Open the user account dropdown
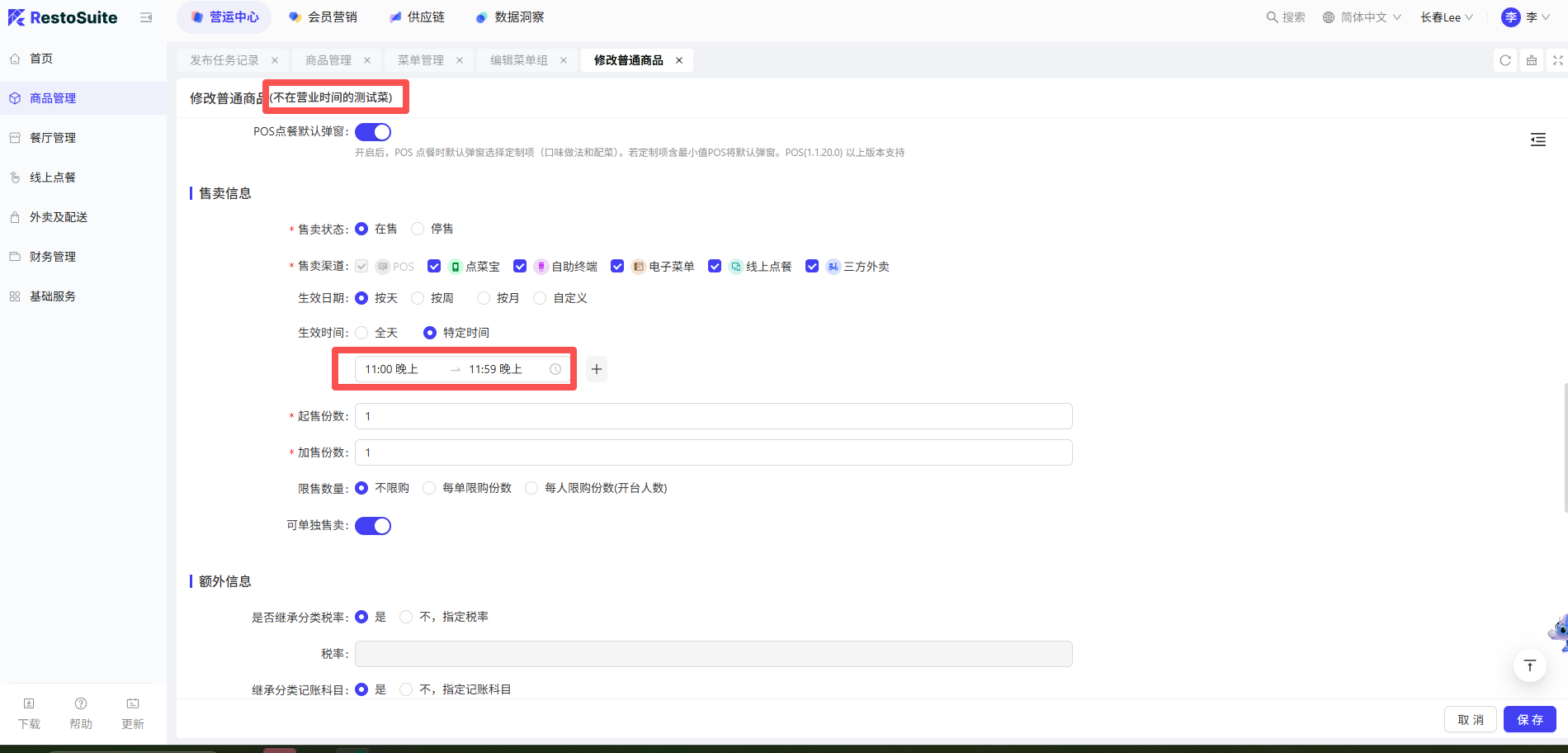The width and height of the screenshot is (1568, 753). [1525, 17]
